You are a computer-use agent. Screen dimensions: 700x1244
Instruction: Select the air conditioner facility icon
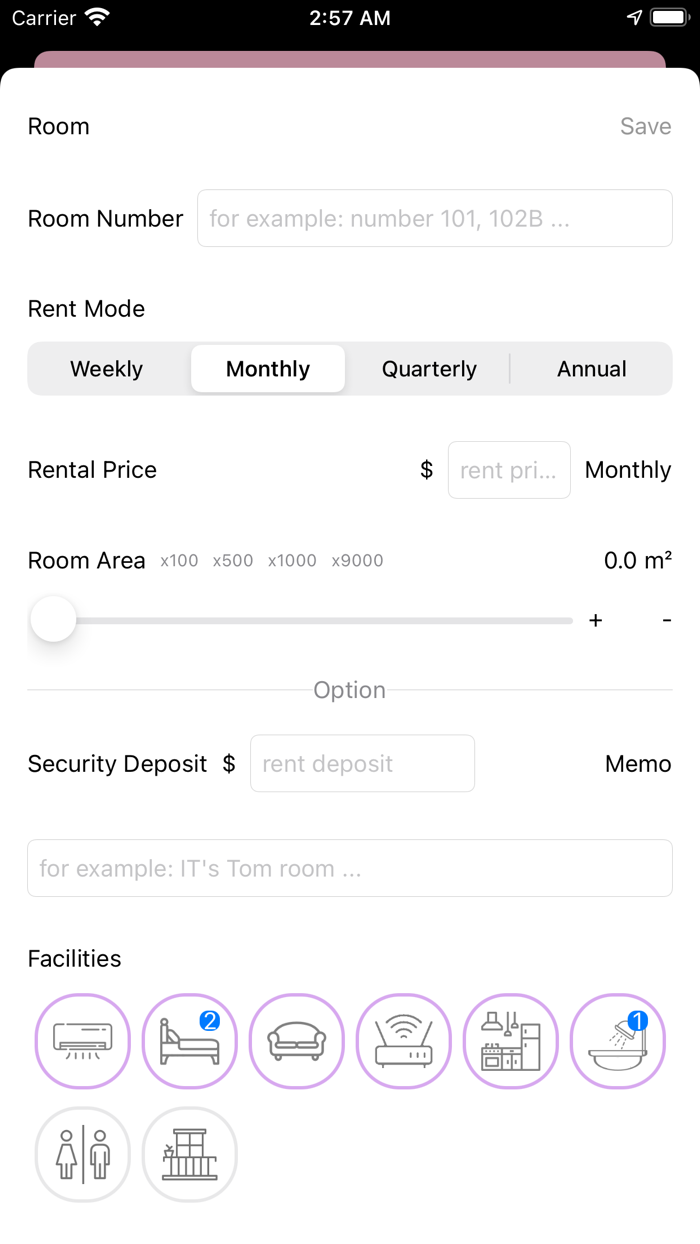click(83, 1041)
